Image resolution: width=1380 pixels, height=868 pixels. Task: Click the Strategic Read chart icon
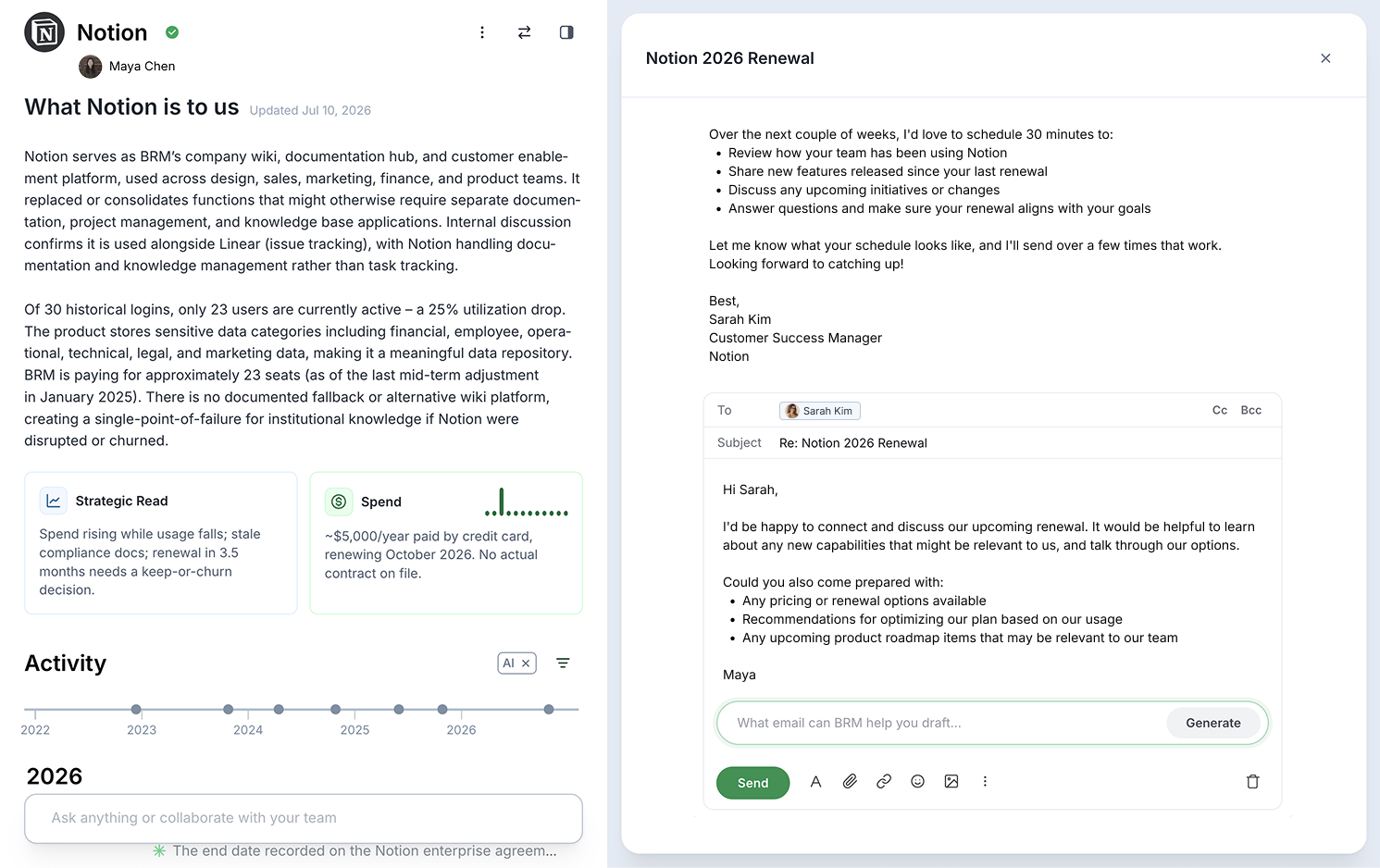tap(54, 501)
